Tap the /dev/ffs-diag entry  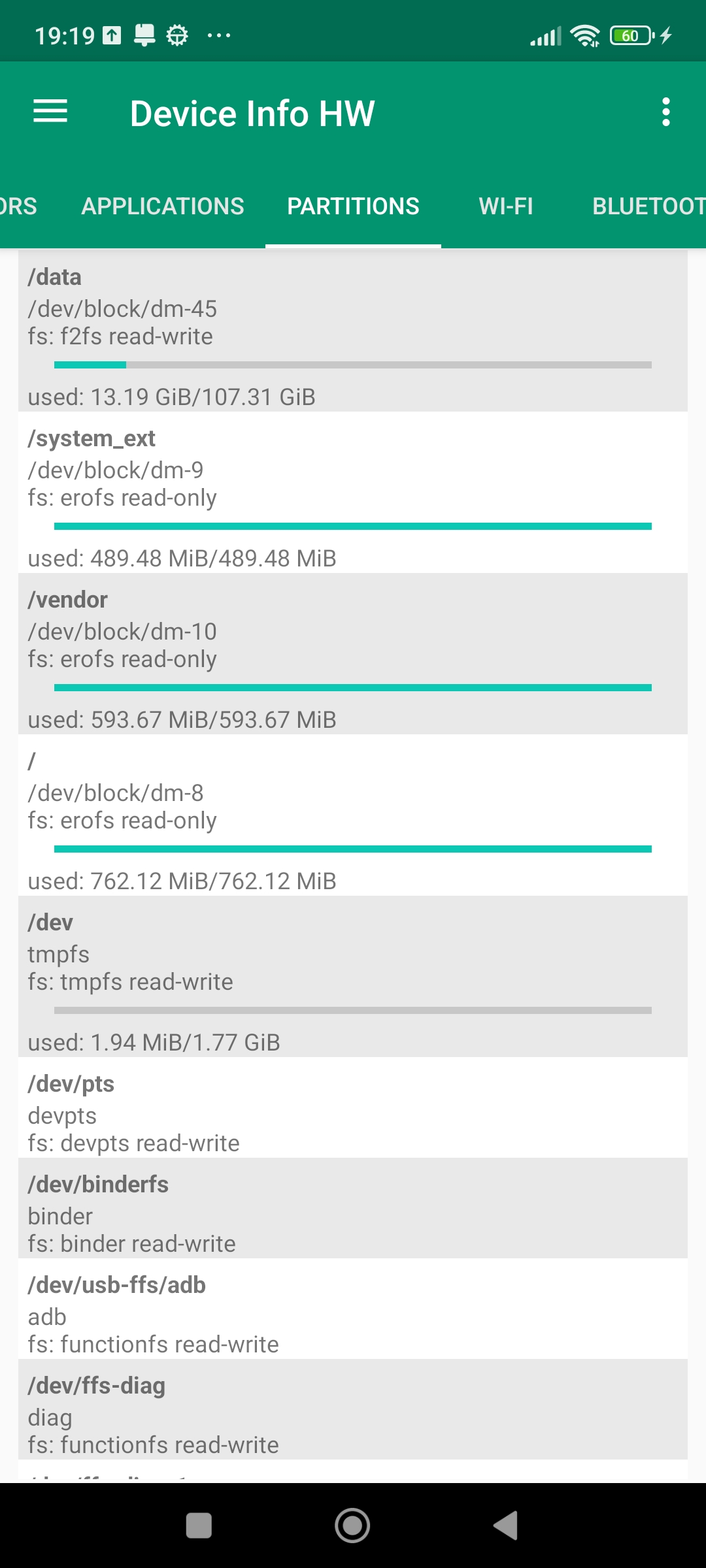click(353, 1409)
